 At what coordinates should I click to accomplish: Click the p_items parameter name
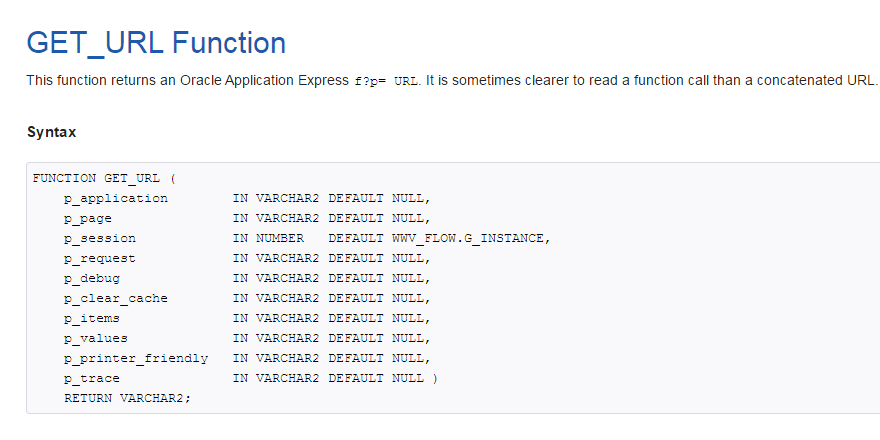click(x=92, y=318)
